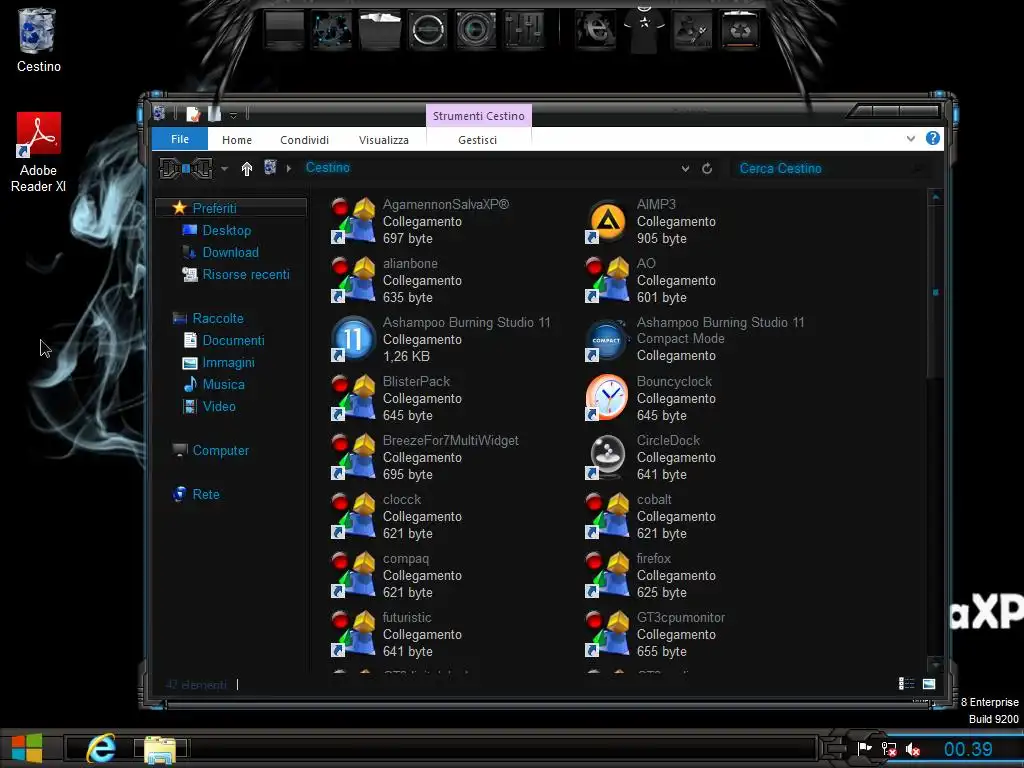The image size is (1024, 768).
Task: Select Ashampoo Burning Studio Compact Mode icon
Action: 607,339
